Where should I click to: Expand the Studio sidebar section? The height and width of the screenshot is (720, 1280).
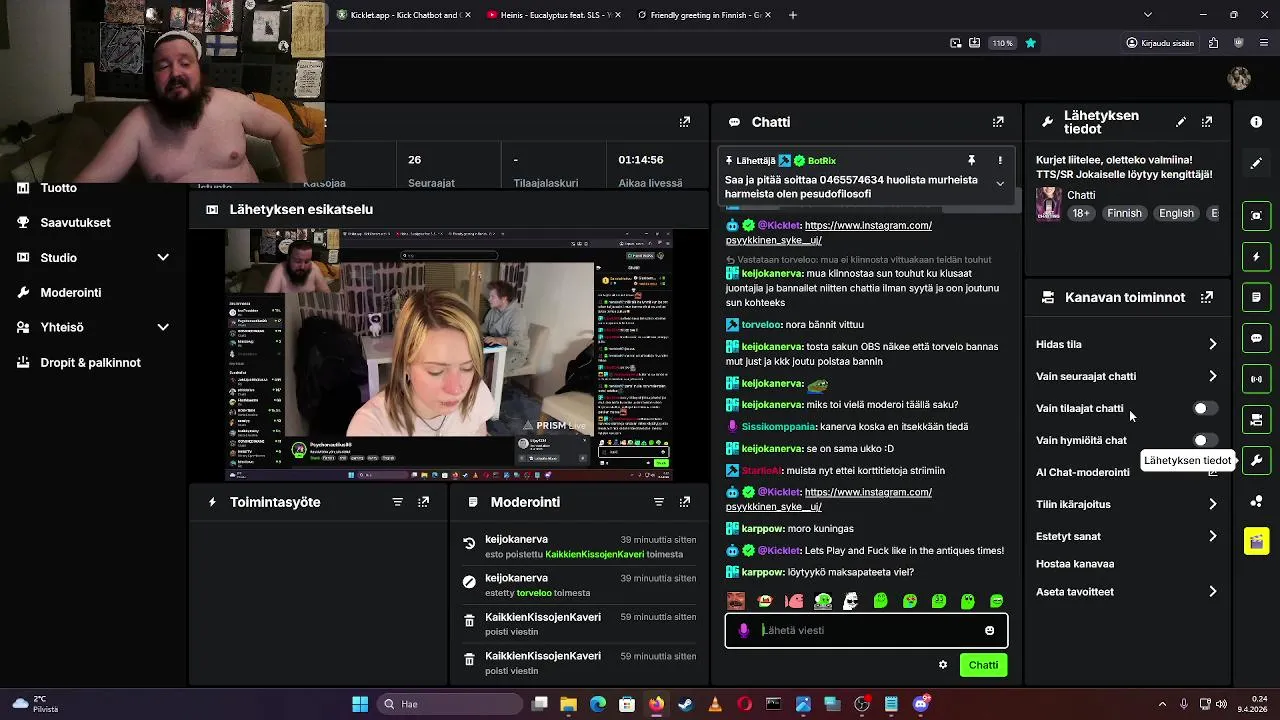pos(163,257)
